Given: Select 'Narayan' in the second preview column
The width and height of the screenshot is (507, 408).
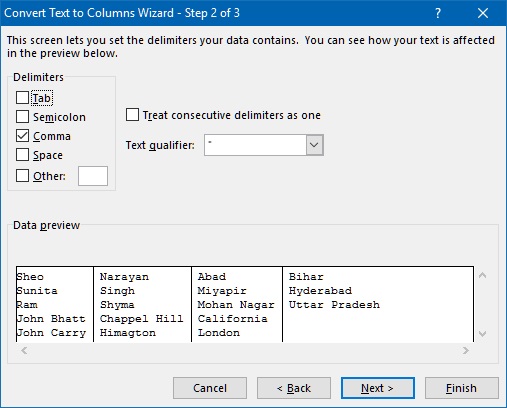Looking at the screenshot, I should pyautogui.click(x=124, y=277).
